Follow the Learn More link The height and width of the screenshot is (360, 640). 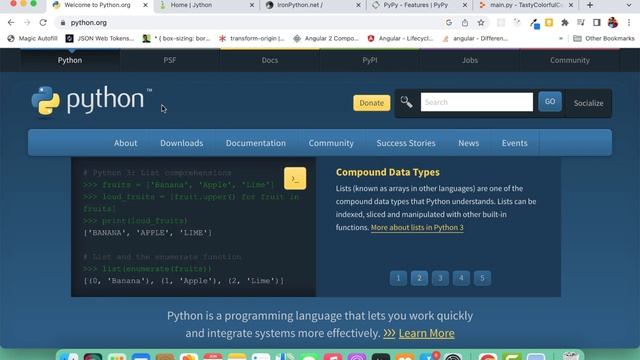pyautogui.click(x=427, y=333)
